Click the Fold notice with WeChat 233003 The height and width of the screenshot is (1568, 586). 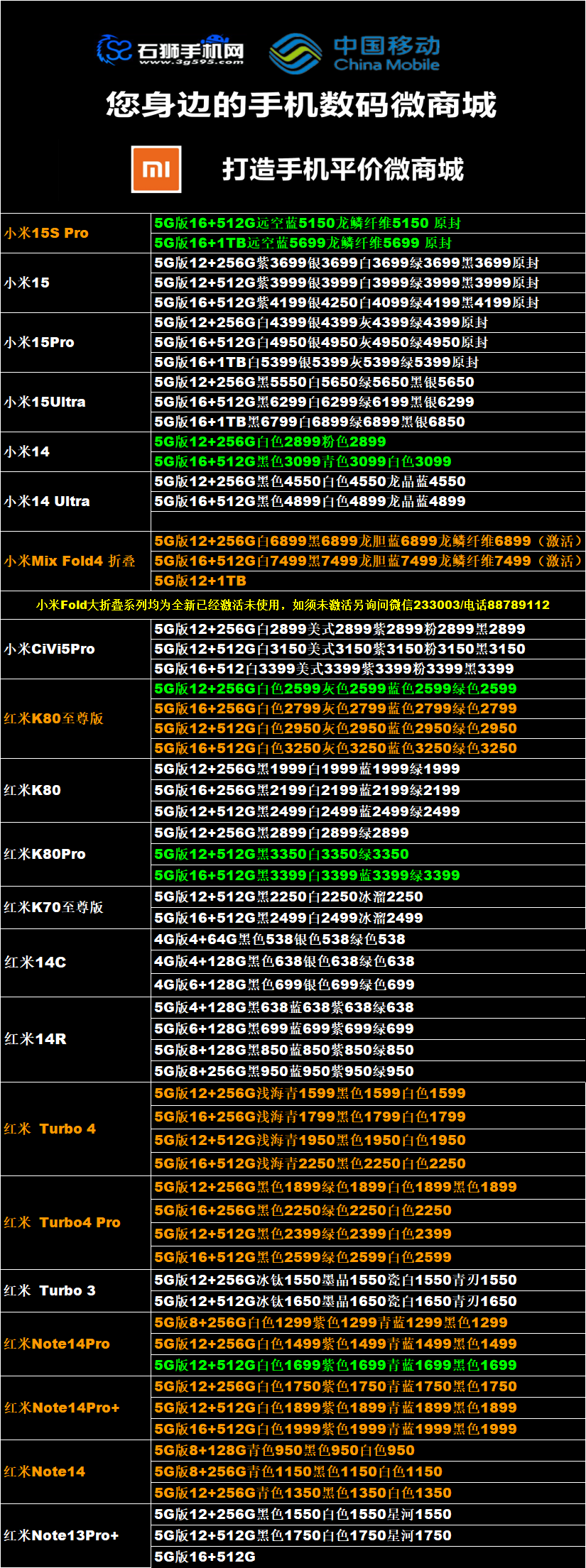coord(293,605)
